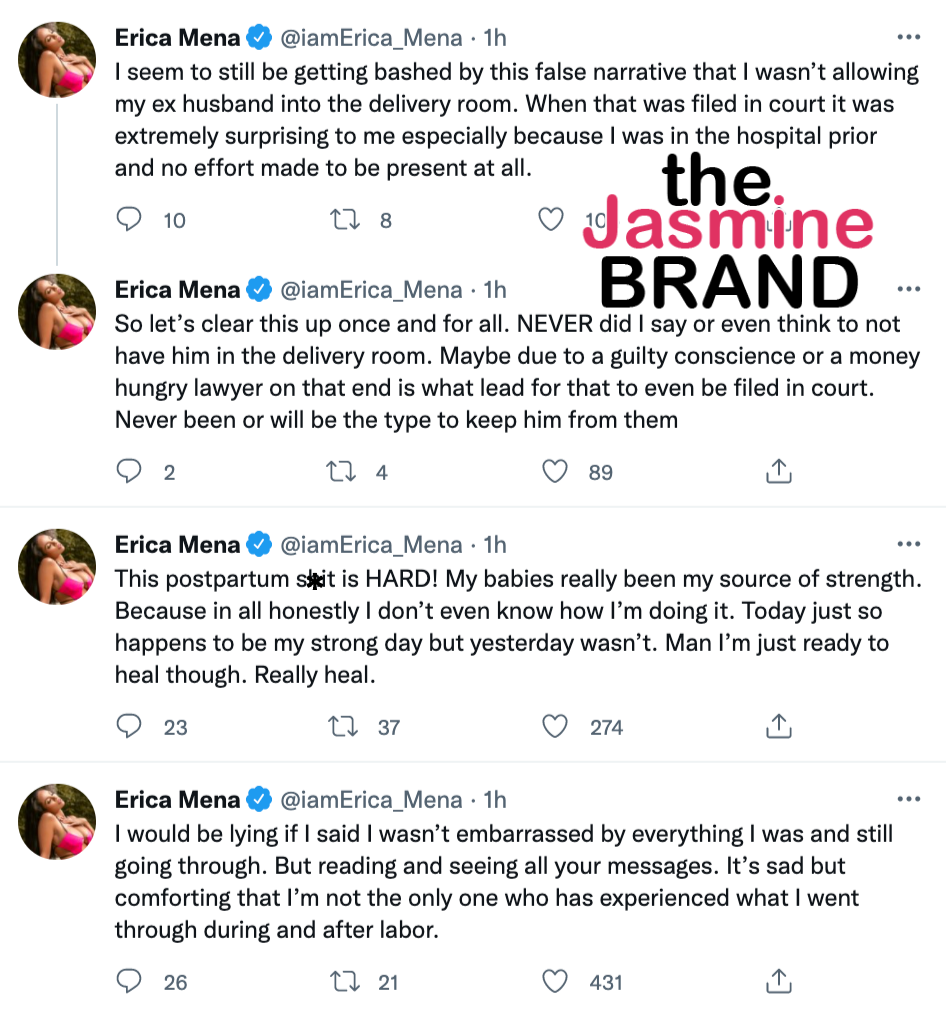
Task: Click the profile avatar on the postpartum tweet
Action: pos(58,566)
